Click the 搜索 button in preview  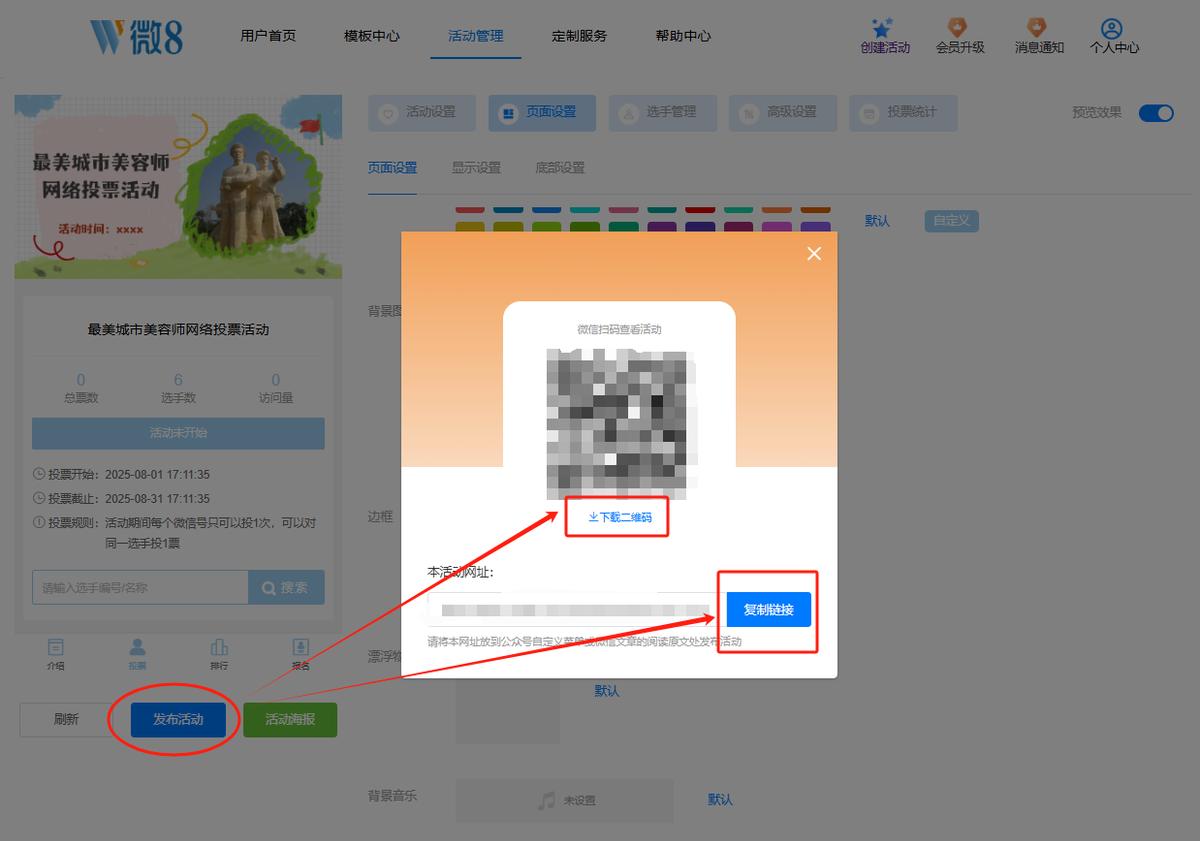286,588
